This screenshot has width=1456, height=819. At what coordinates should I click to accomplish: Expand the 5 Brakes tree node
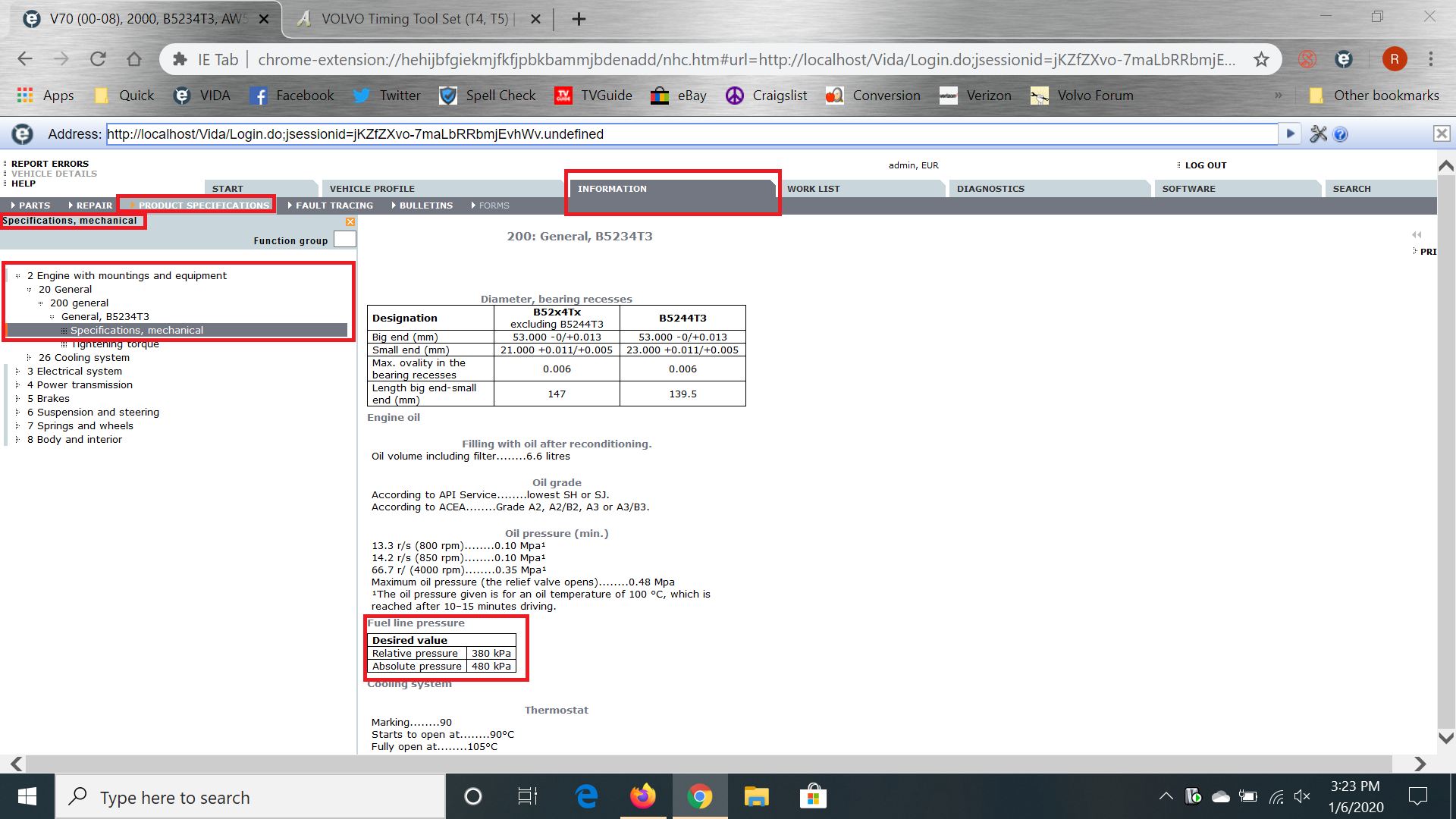click(17, 399)
